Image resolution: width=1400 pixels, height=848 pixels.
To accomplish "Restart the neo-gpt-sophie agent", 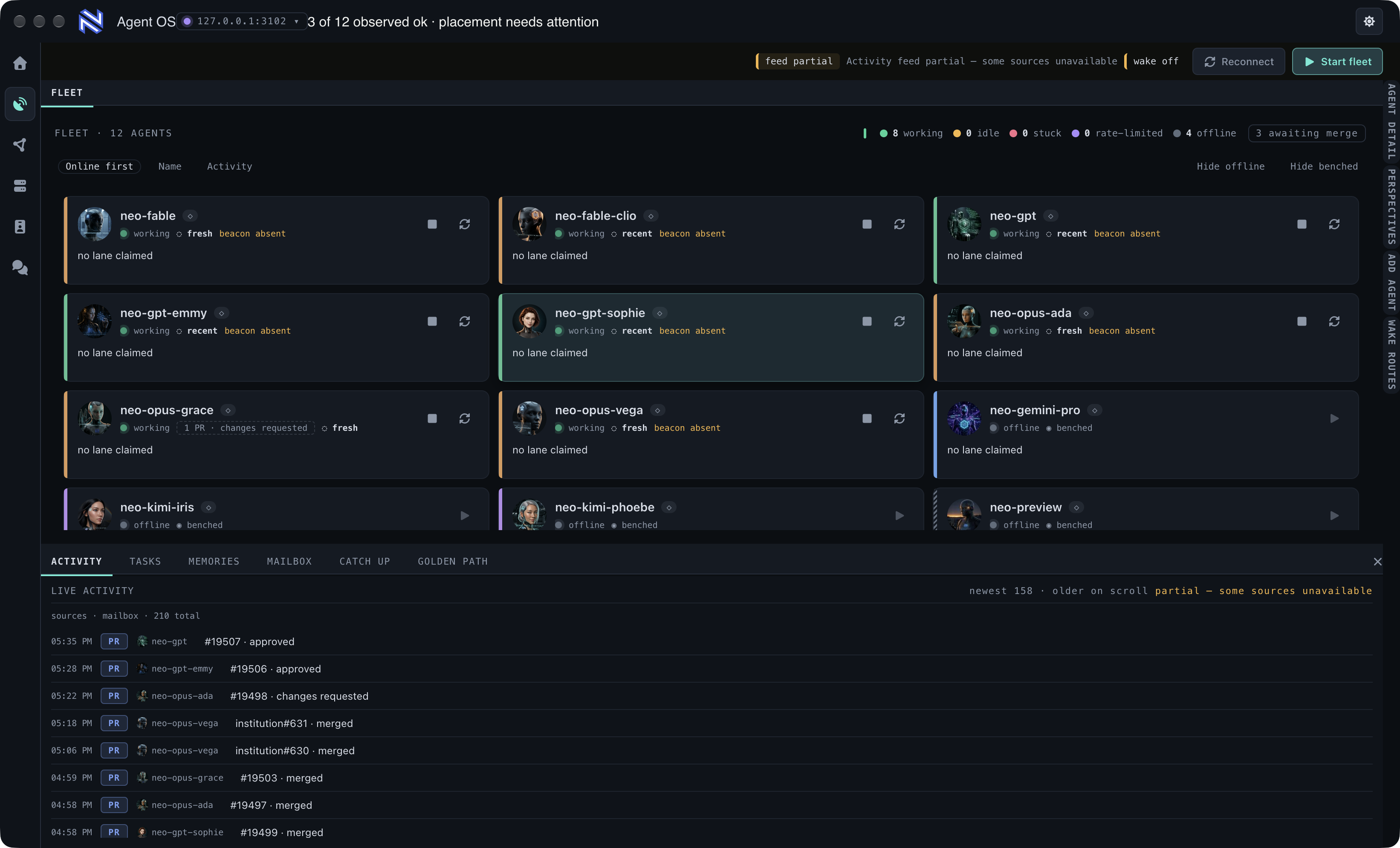I will [x=900, y=321].
